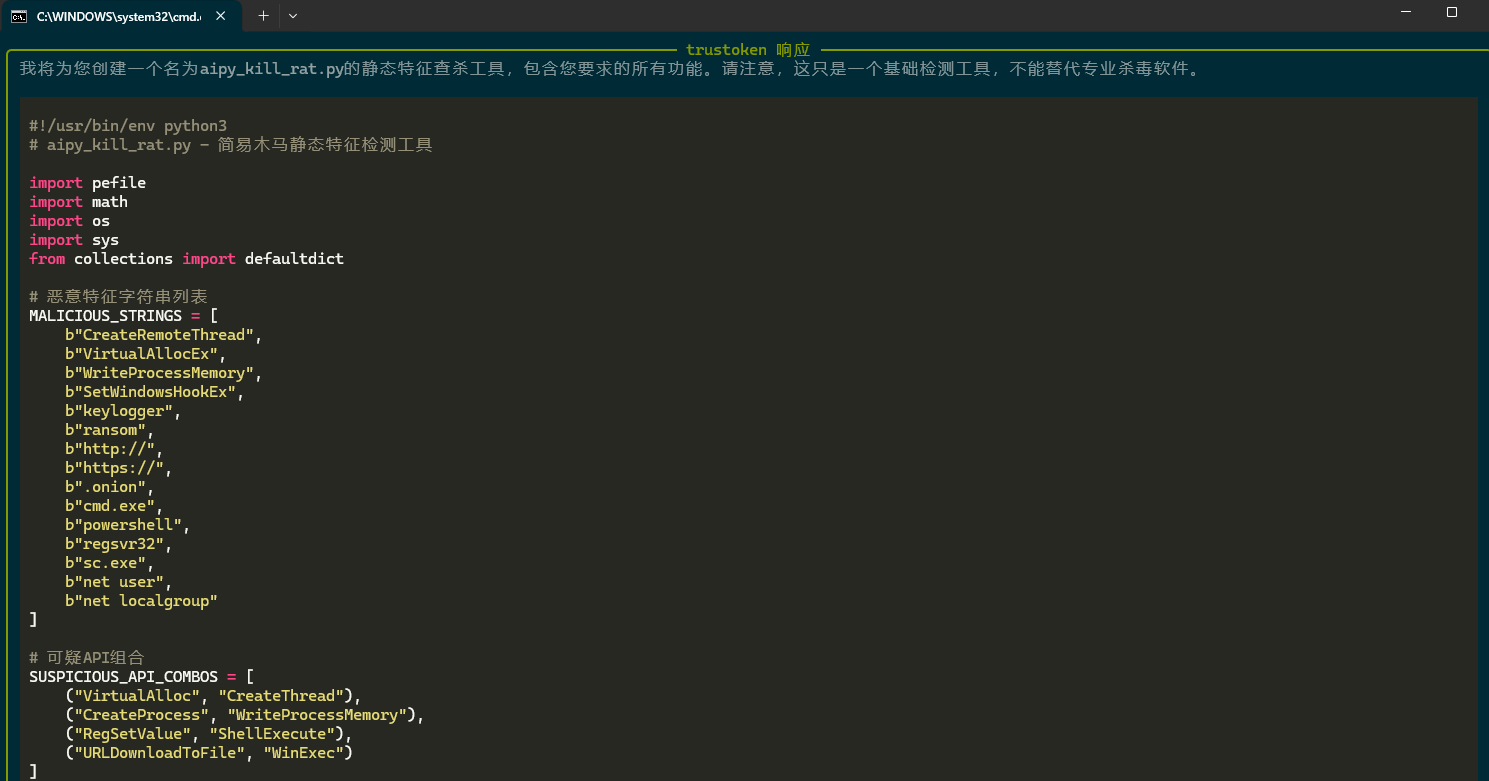Maximize the terminal window
Screen dimensions: 1489x781
[x=1452, y=12]
